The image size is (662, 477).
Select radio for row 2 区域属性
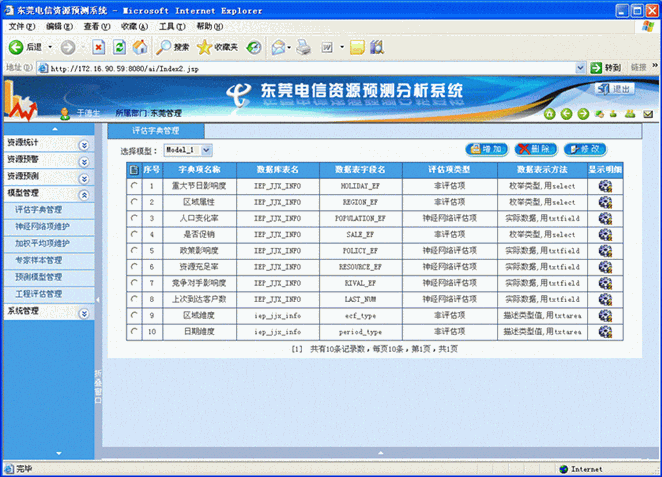coord(134,202)
